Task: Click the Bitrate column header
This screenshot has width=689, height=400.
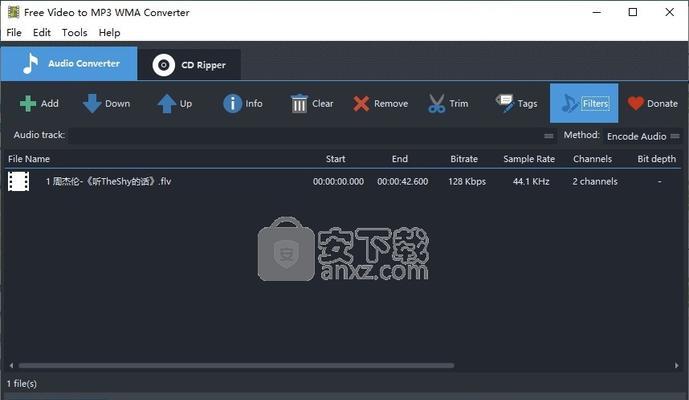Action: click(x=464, y=159)
